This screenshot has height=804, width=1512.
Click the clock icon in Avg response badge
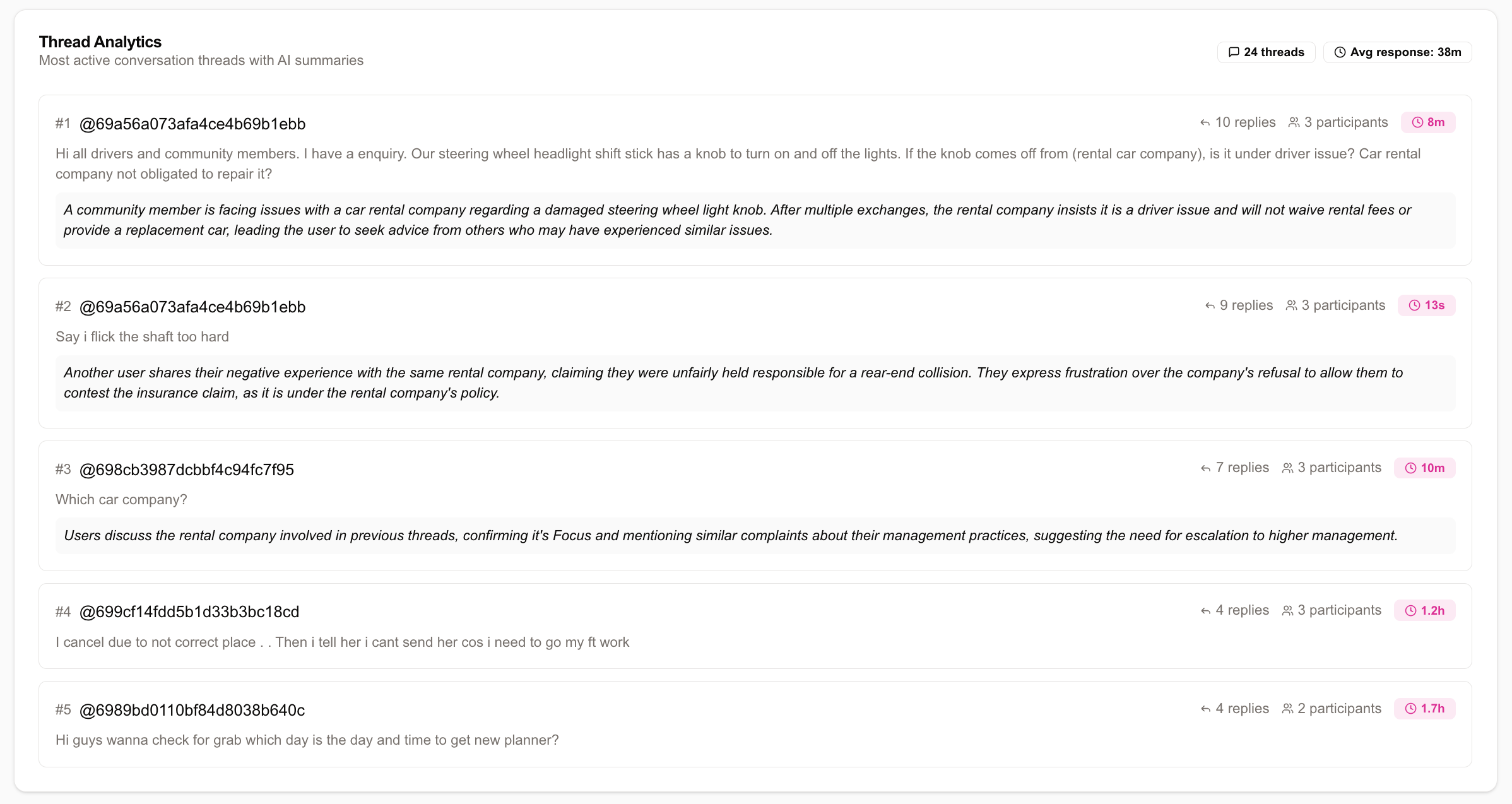pyautogui.click(x=1340, y=52)
